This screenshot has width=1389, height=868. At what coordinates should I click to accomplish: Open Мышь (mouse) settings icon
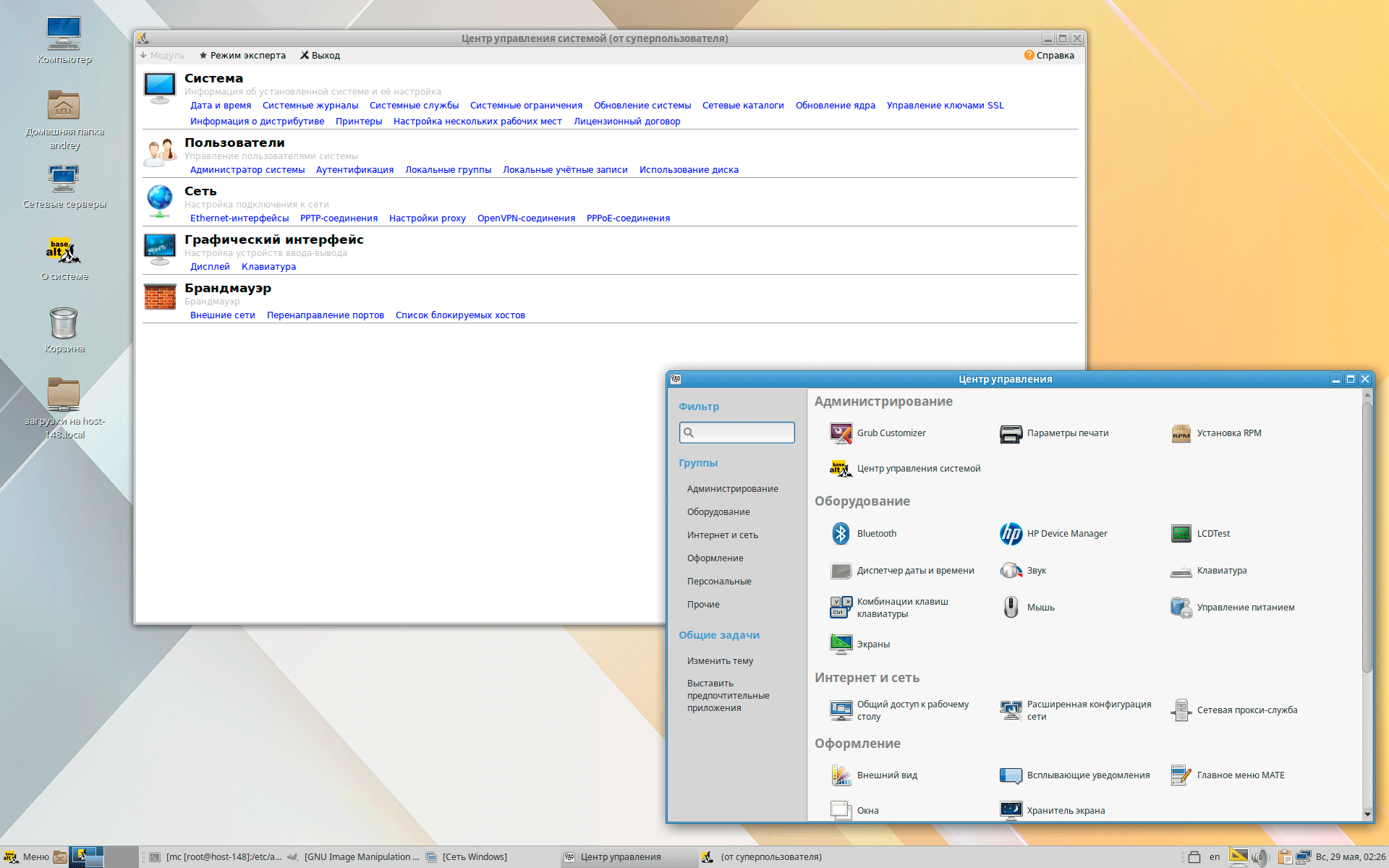point(1011,608)
